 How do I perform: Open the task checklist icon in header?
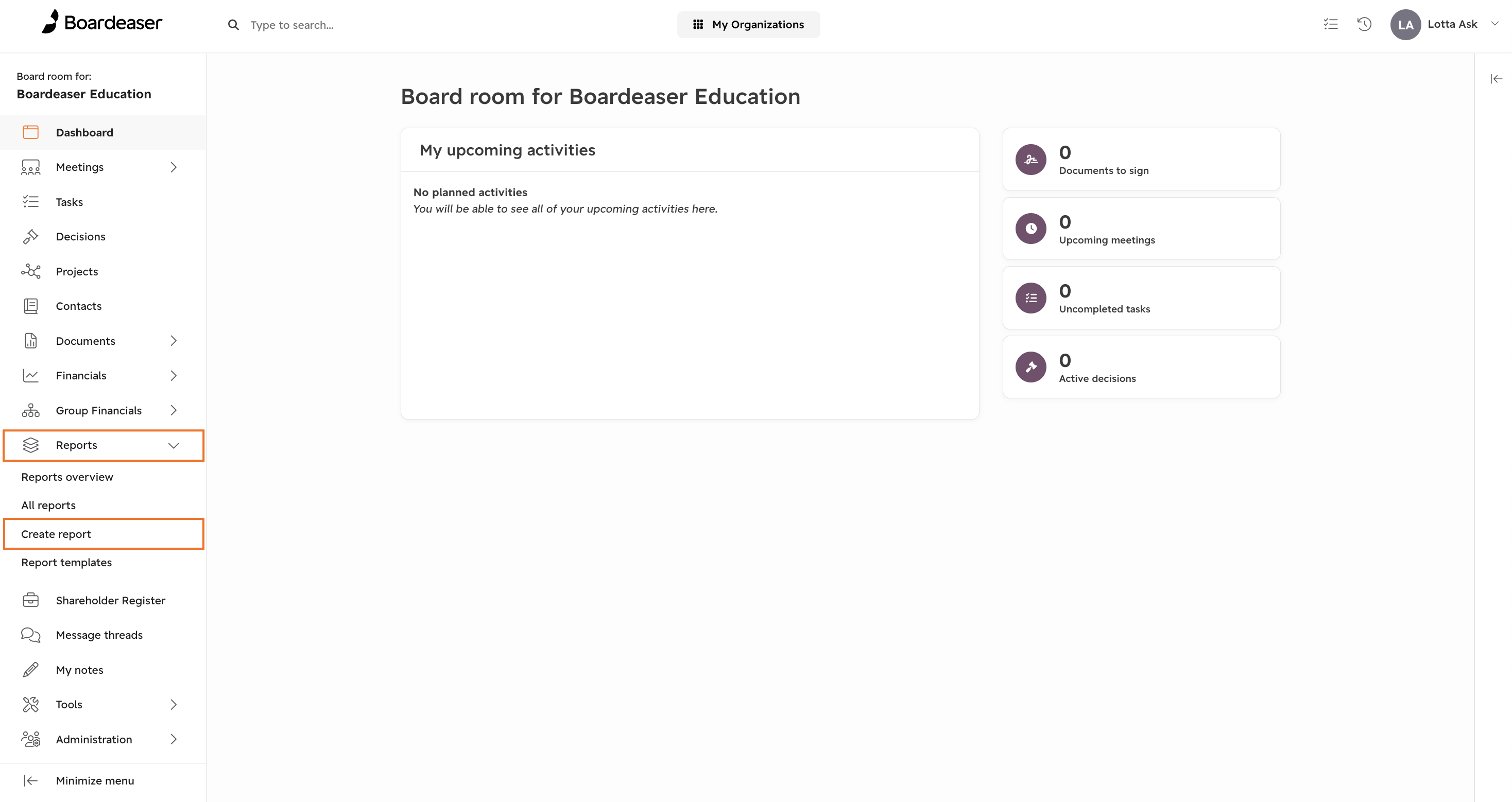coord(1331,24)
